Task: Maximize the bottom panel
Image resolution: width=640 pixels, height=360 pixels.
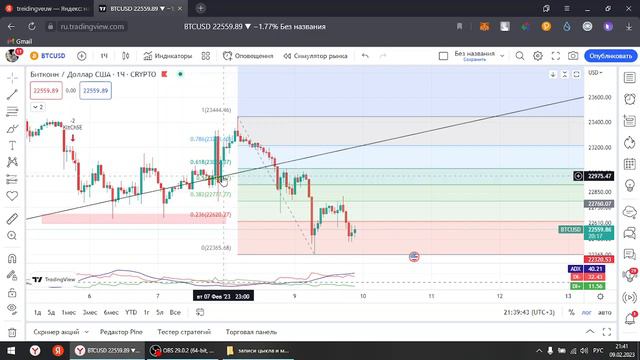Action: tap(607, 332)
